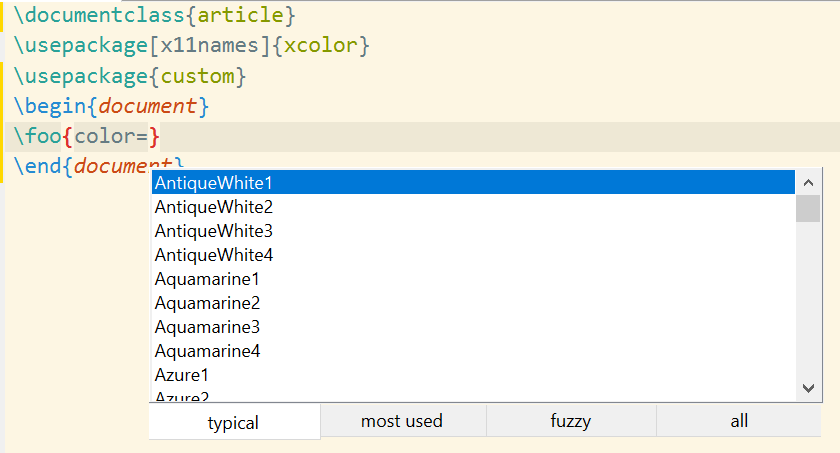Place cursor in \documentclass{article} line
The width and height of the screenshot is (840, 453).
click(x=155, y=15)
